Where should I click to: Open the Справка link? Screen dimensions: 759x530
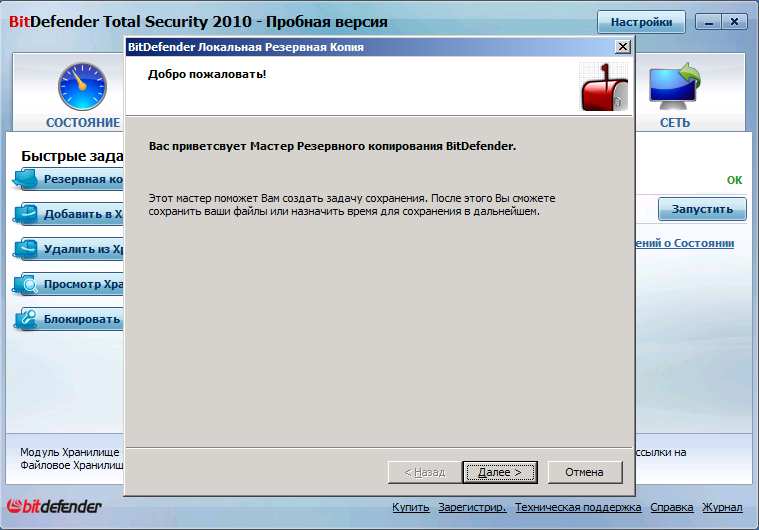click(x=671, y=507)
